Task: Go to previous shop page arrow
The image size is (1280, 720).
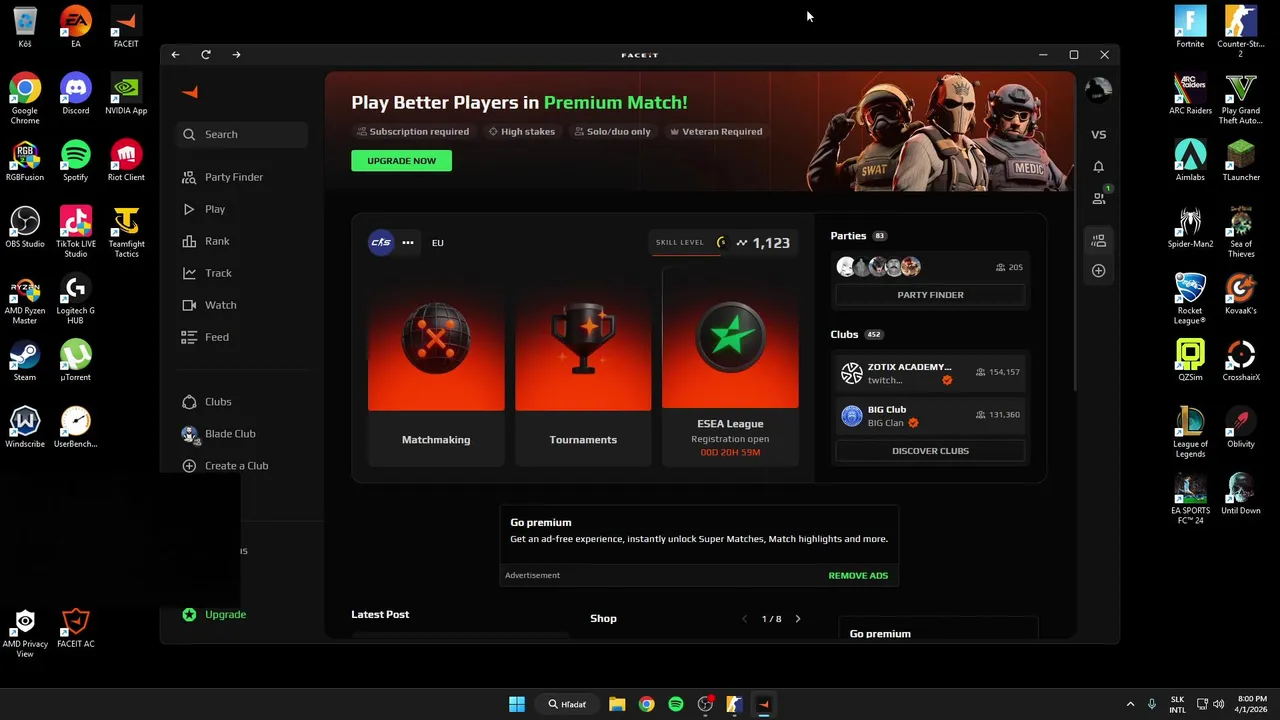Action: [x=744, y=619]
